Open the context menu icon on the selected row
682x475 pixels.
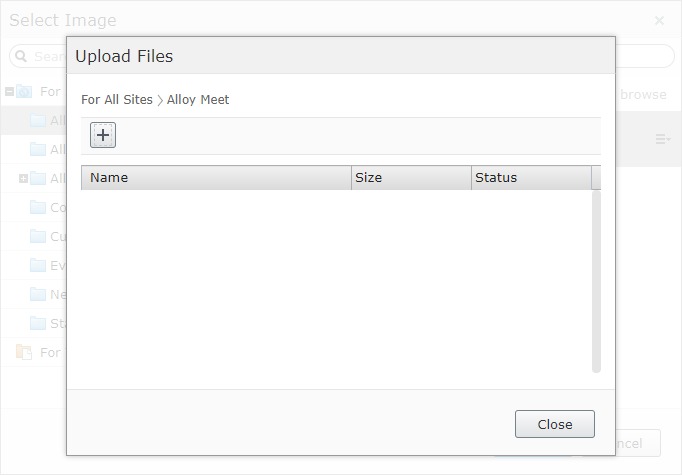tap(662, 139)
